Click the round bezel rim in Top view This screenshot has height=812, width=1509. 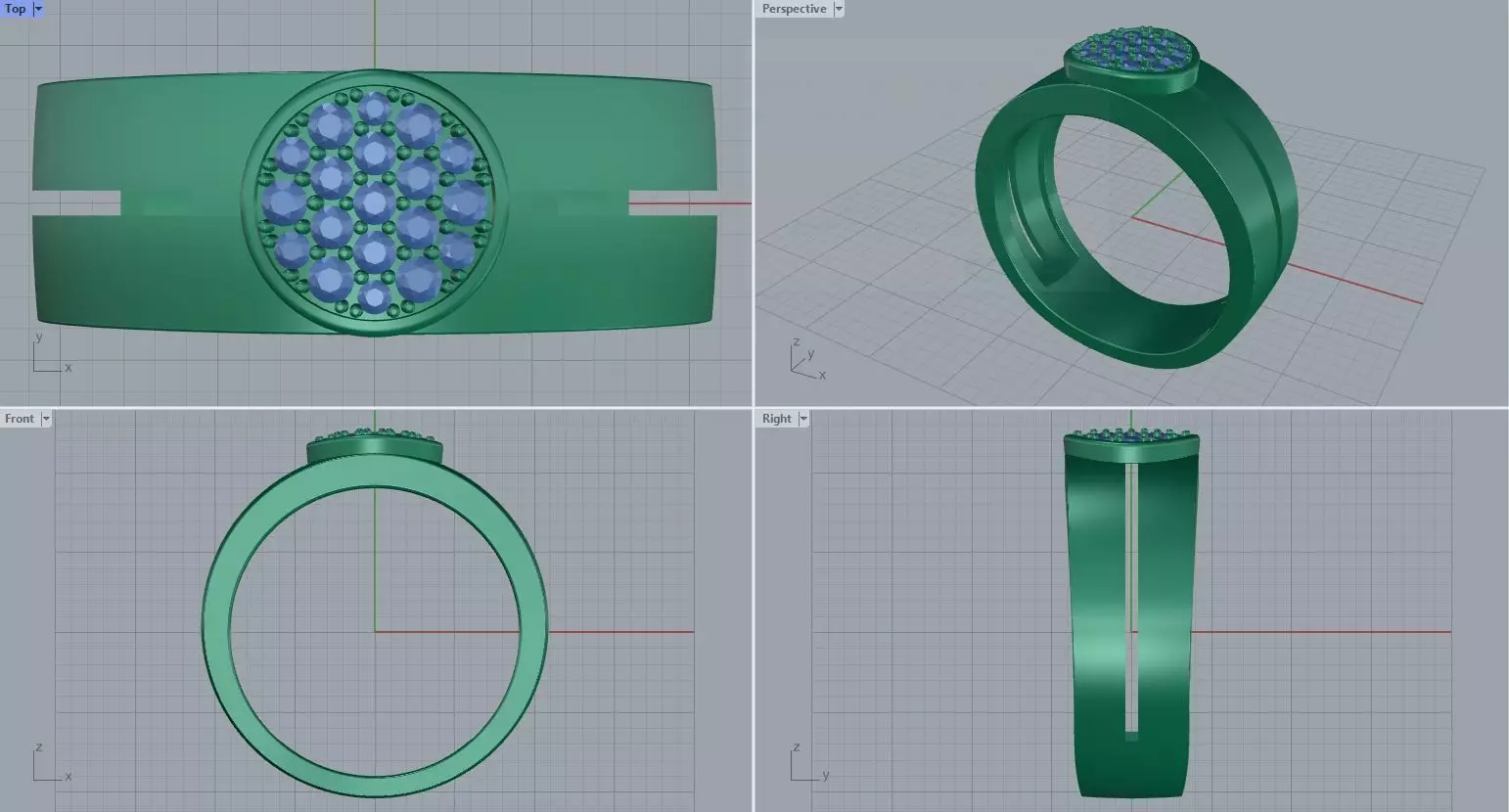(249, 203)
